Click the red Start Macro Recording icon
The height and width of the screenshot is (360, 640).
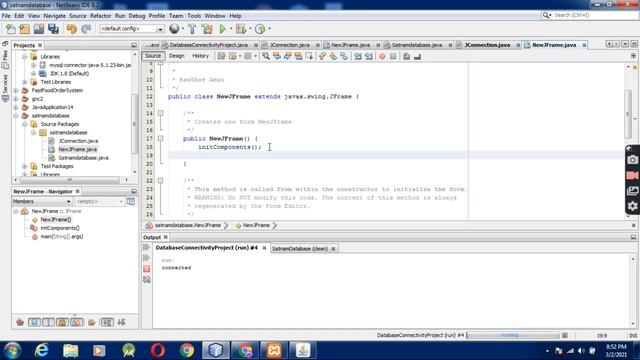click(382, 56)
